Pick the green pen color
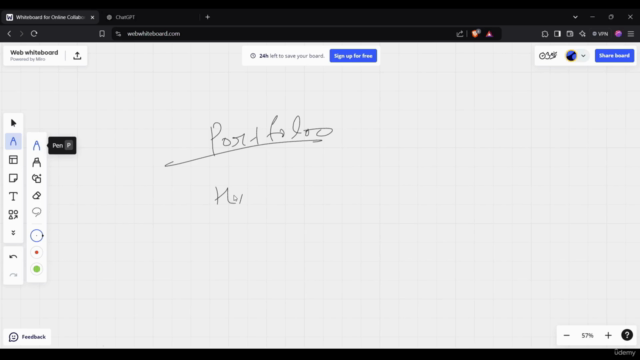Screen dimensions: 640x360 click(36, 269)
